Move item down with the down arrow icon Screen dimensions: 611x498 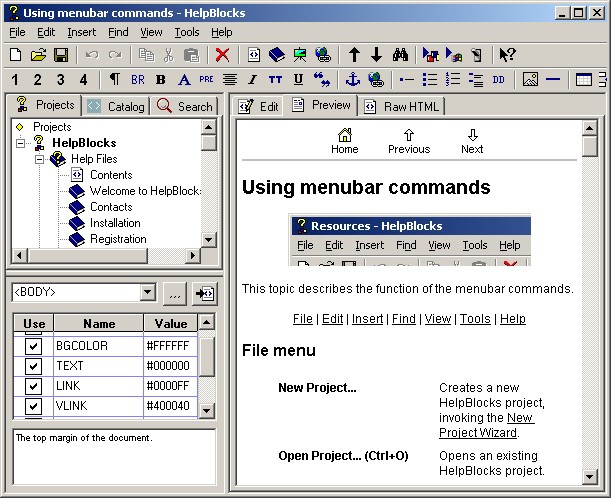[376, 55]
